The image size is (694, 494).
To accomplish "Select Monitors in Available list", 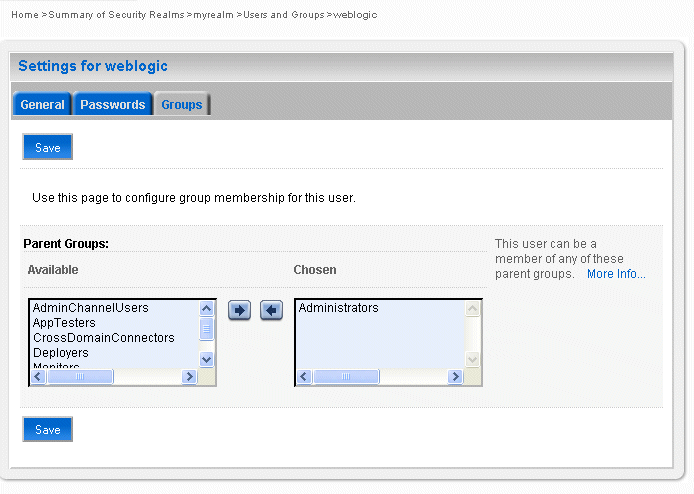I will point(56,366).
